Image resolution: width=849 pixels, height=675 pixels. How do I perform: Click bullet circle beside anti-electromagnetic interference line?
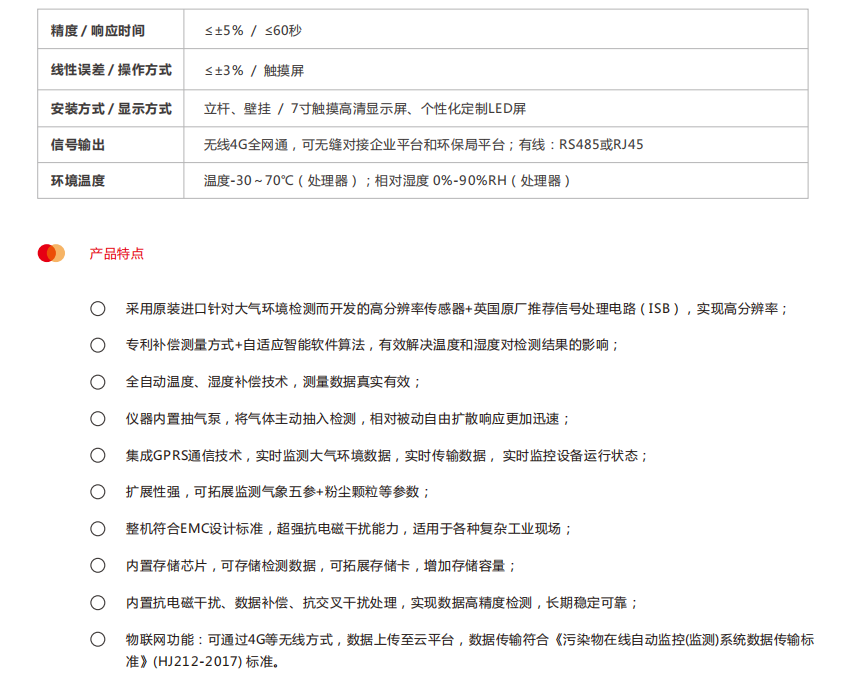pyautogui.click(x=97, y=603)
